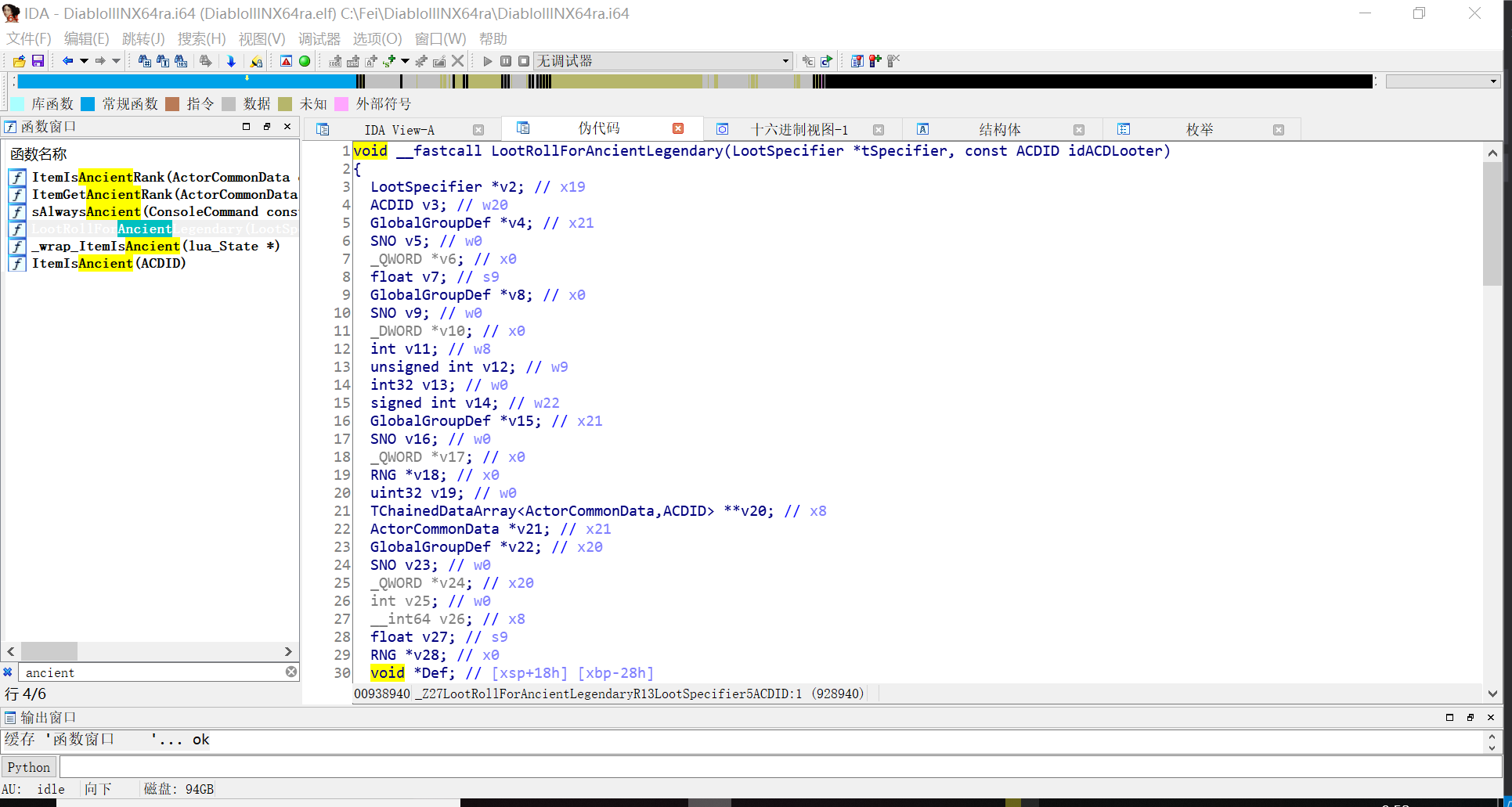Select ItemGetAncientRank function in list
The width and height of the screenshot is (1512, 807).
tap(153, 195)
